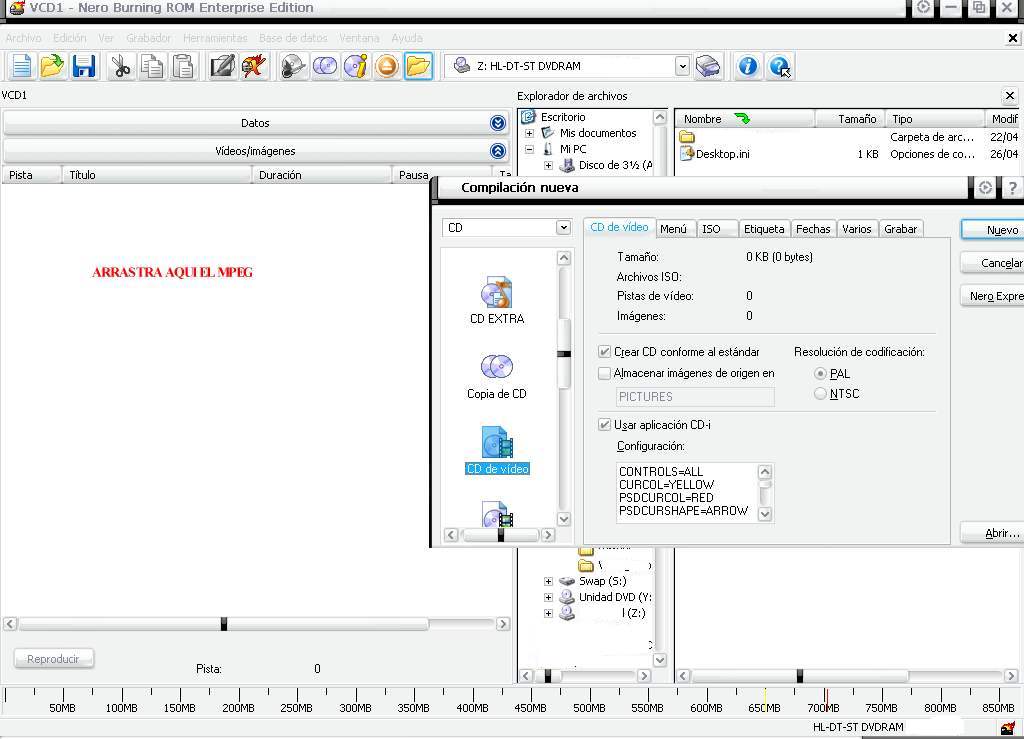Open the Etiqueta tab
The image size is (1024, 739).
point(764,229)
